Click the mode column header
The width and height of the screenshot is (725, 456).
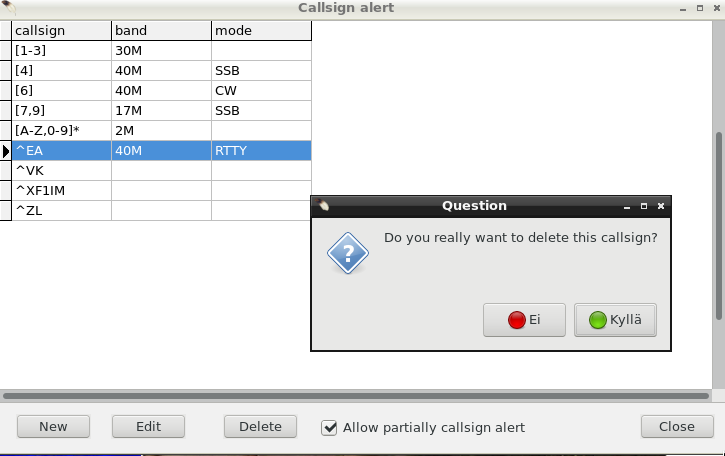click(x=261, y=31)
